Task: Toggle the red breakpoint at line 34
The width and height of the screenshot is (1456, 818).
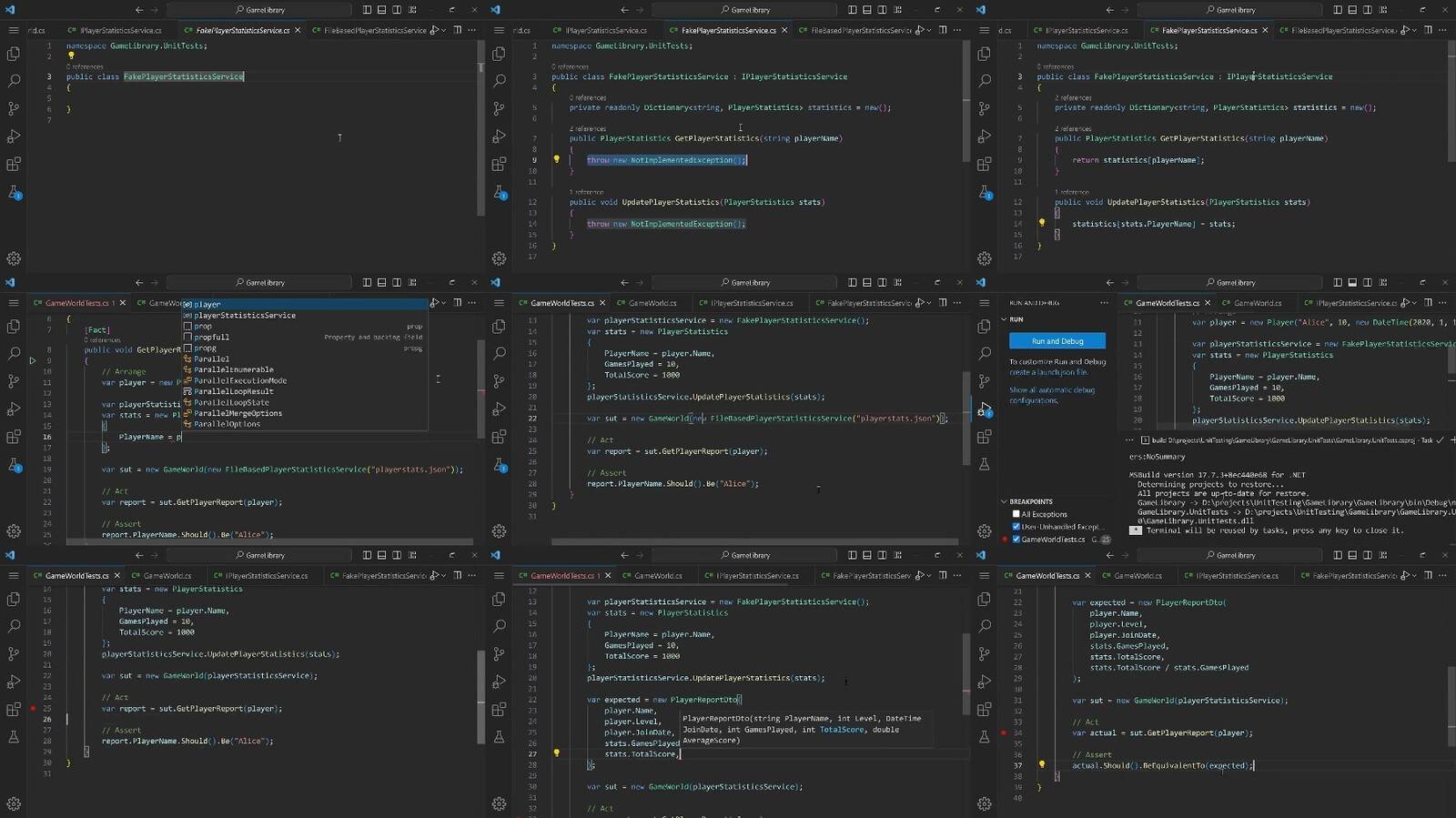Action: (1004, 732)
